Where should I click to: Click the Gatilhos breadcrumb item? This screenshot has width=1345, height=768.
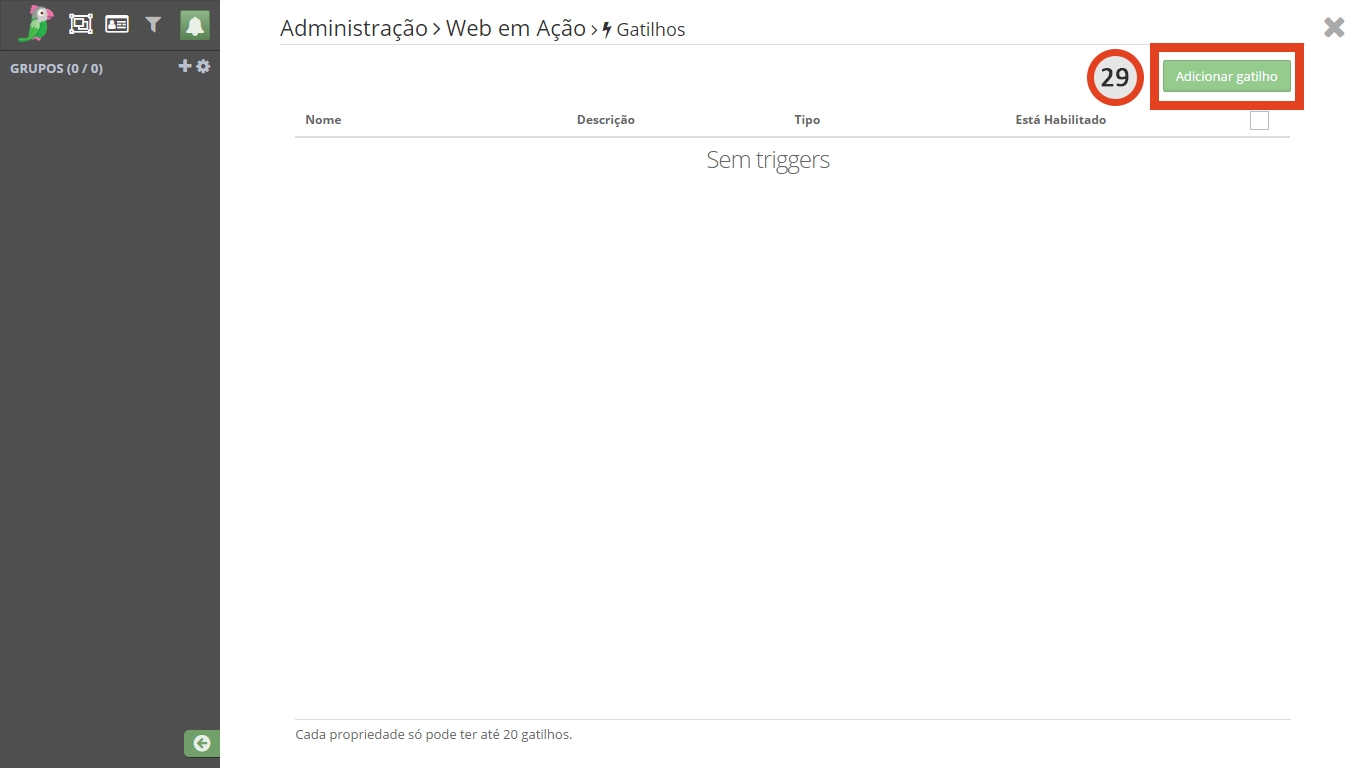643,30
